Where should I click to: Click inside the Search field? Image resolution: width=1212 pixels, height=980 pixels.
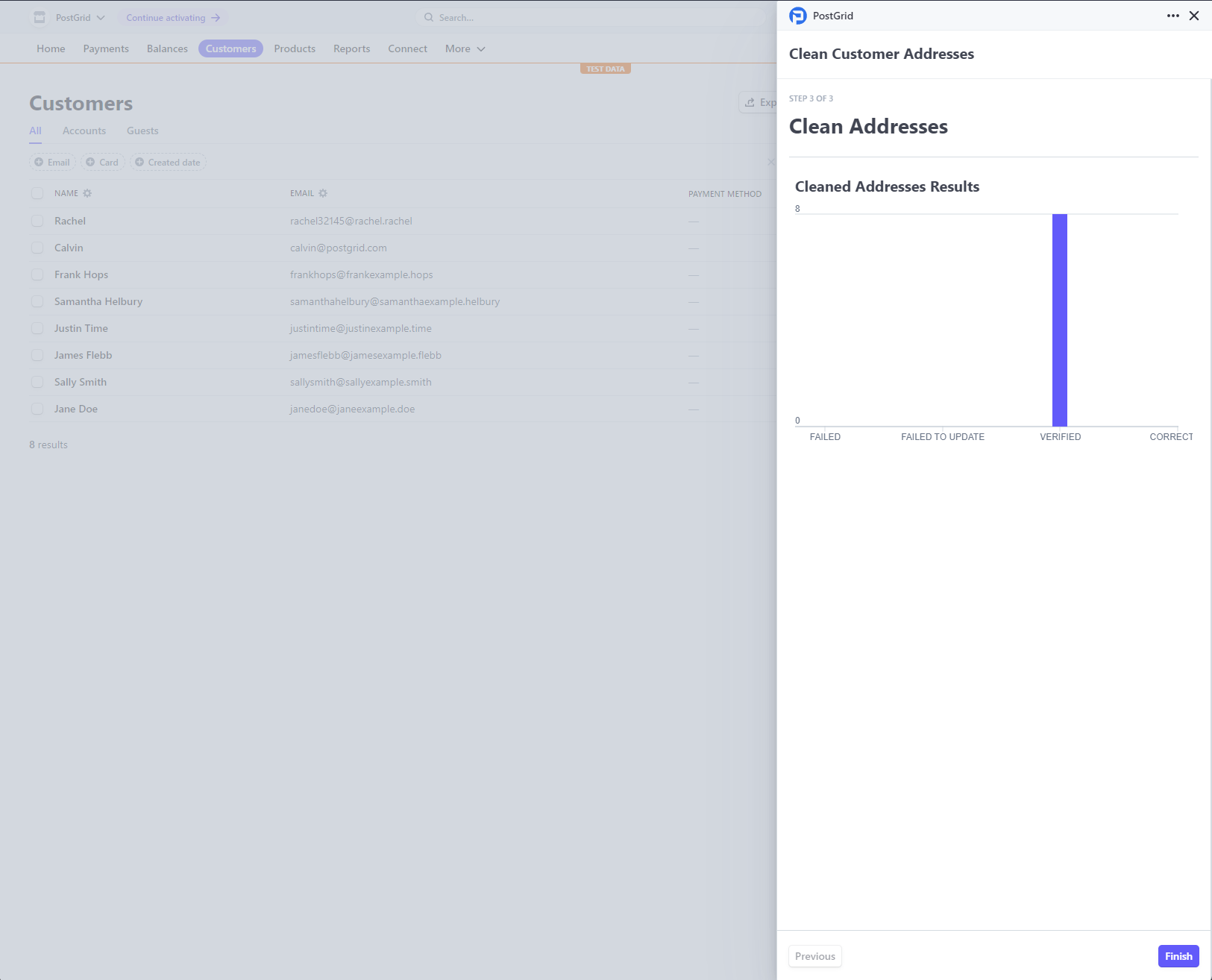coord(522,17)
